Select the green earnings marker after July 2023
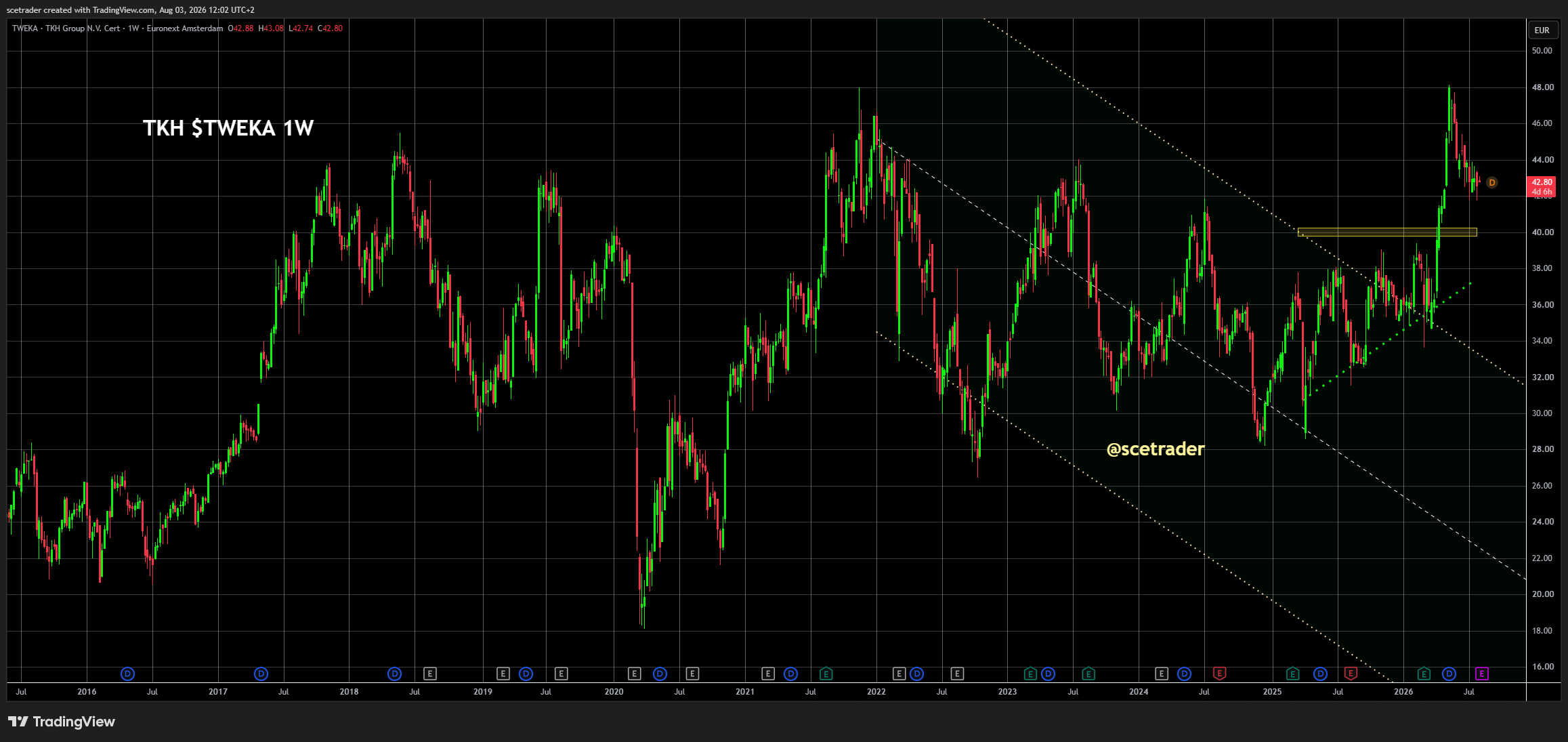This screenshot has width=1568, height=742. click(1088, 674)
